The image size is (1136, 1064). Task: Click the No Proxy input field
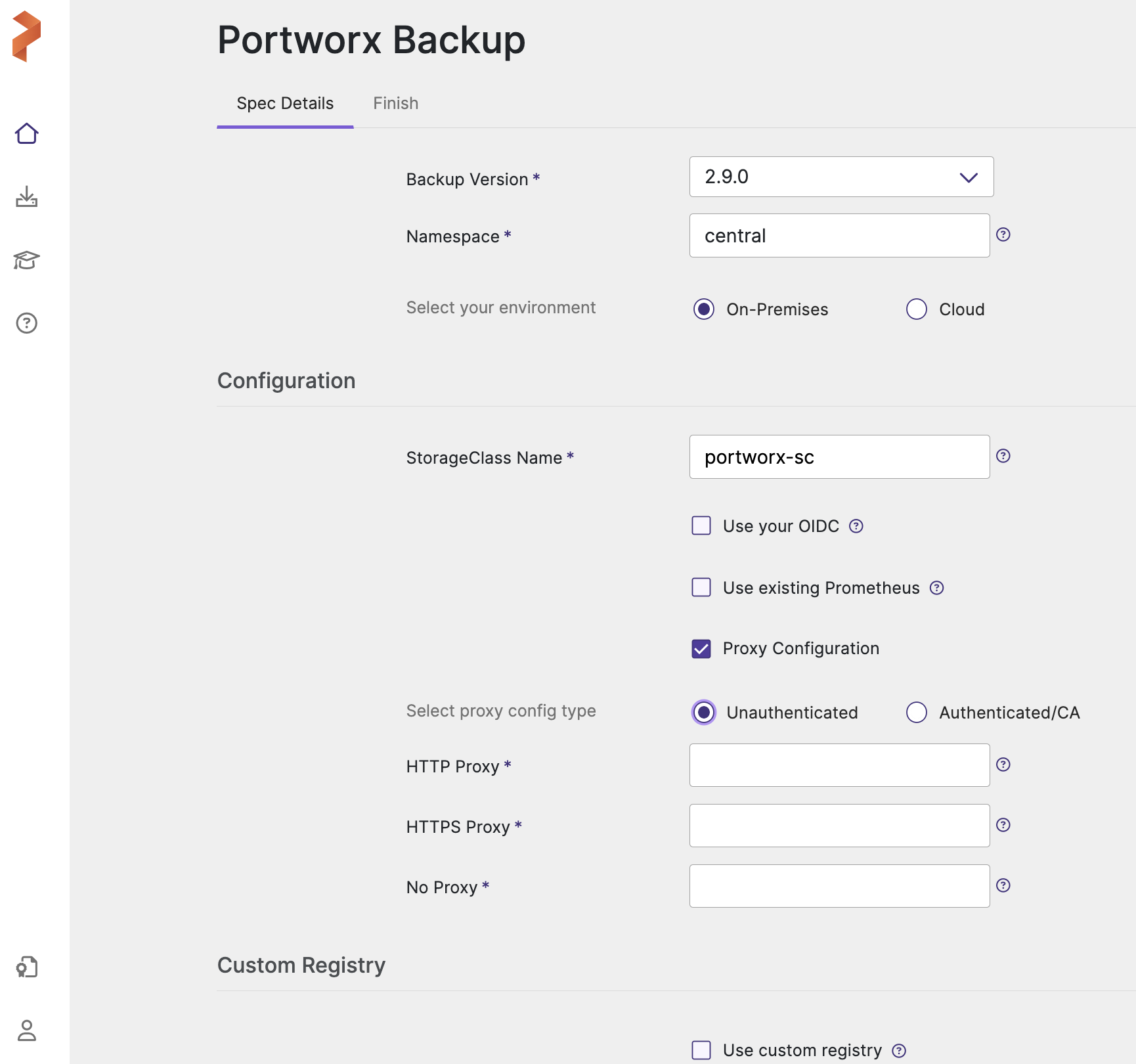point(839,886)
